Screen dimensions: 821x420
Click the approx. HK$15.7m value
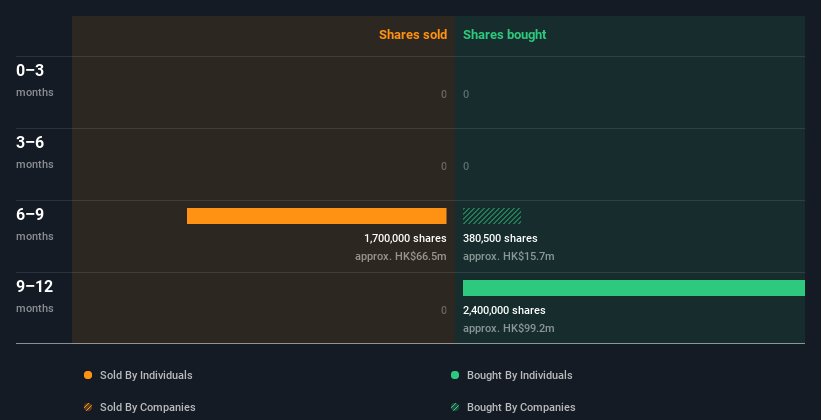click(x=508, y=256)
